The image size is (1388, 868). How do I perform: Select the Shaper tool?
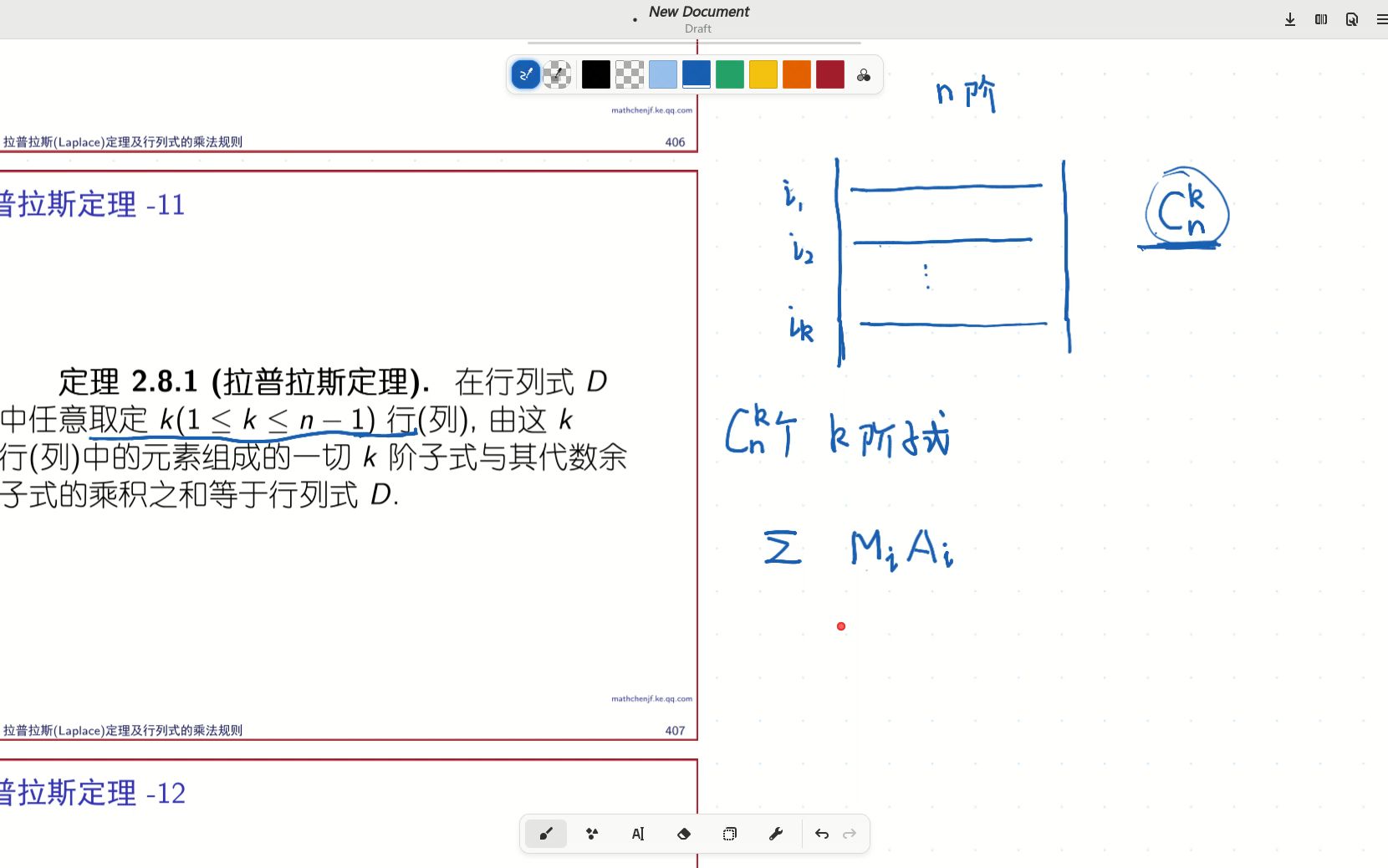pos(592,834)
